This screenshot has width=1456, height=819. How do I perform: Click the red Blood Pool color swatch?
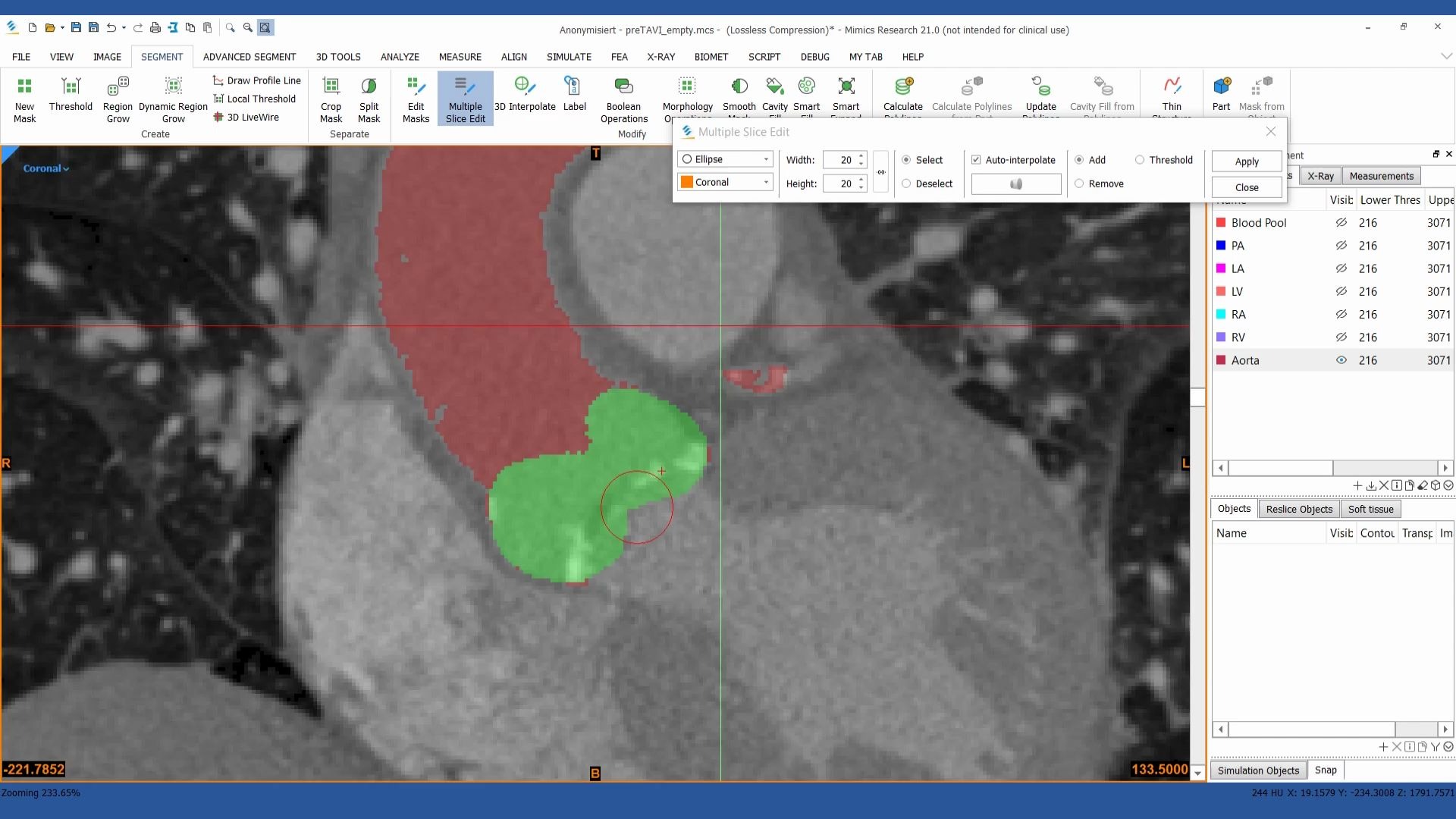point(1221,223)
